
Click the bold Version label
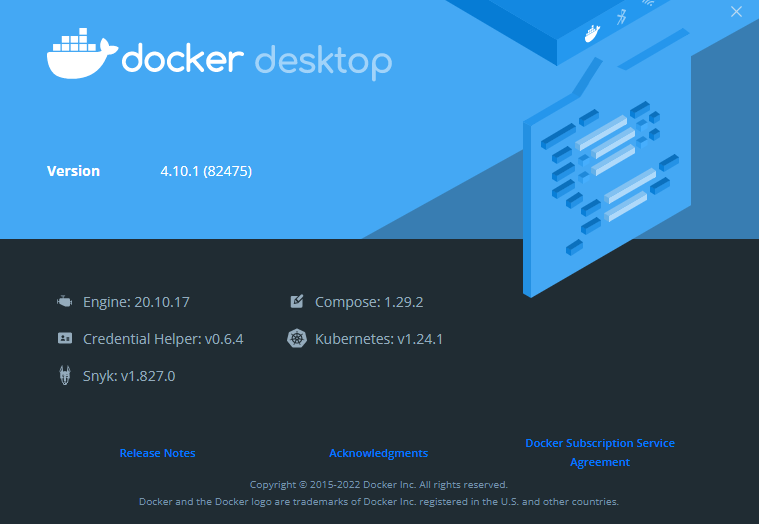pyautogui.click(x=73, y=171)
